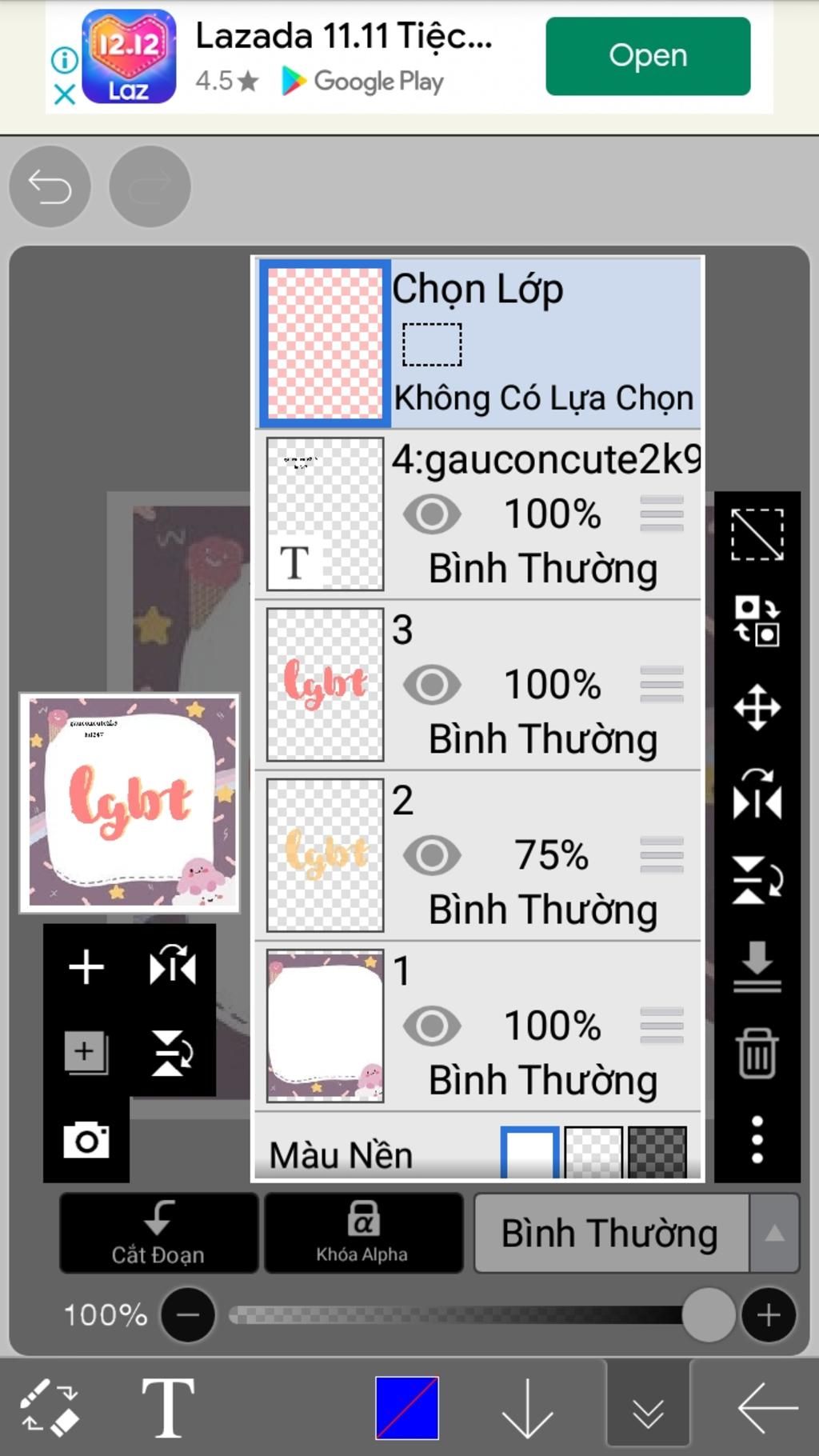This screenshot has height=1456, width=819.
Task: Merge layer down with the download-arrow icon
Action: coord(757,966)
